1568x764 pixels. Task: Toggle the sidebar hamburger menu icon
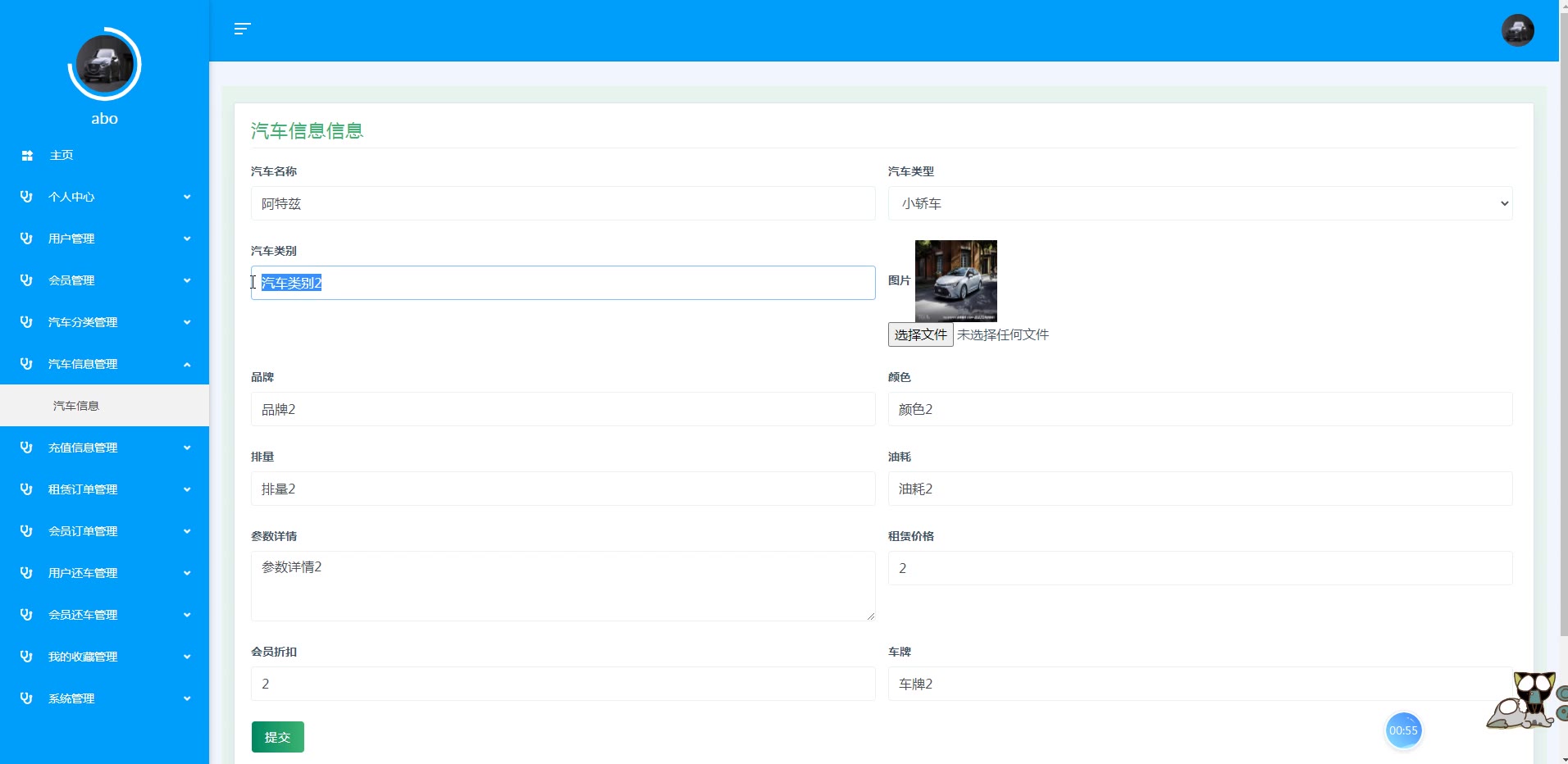click(242, 29)
